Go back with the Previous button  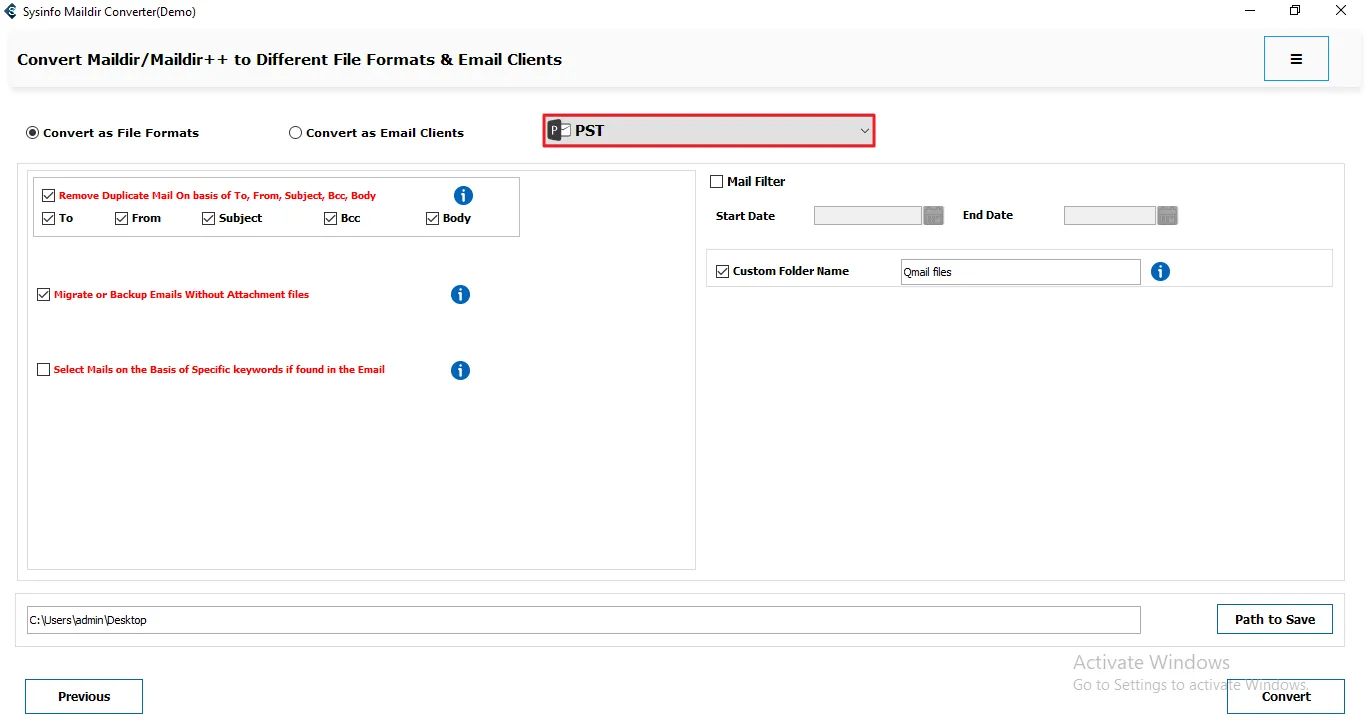click(x=84, y=697)
